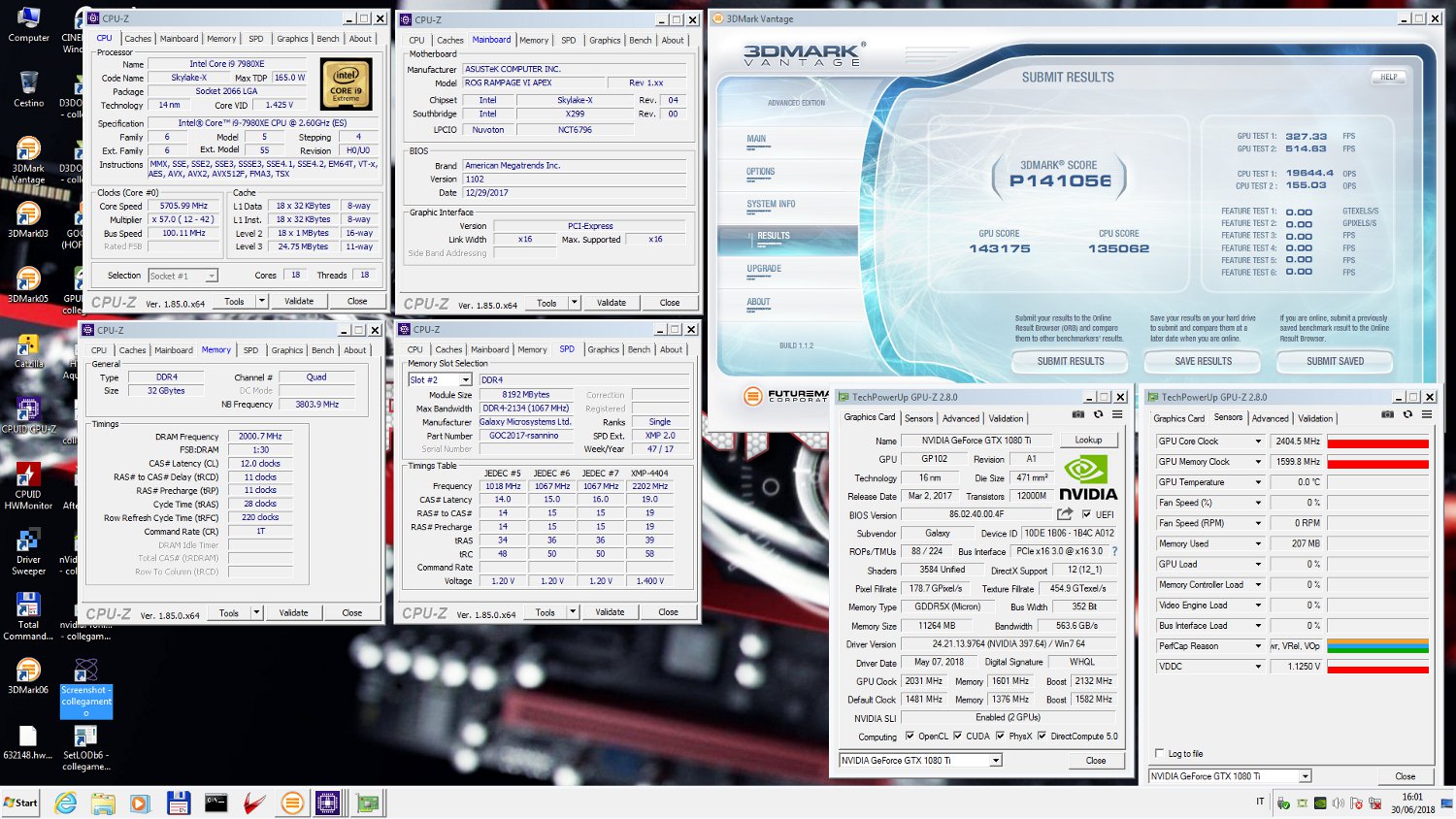The width and height of the screenshot is (1456, 819).
Task: Click the SUBMIT SAVED button
Action: tap(1335, 361)
